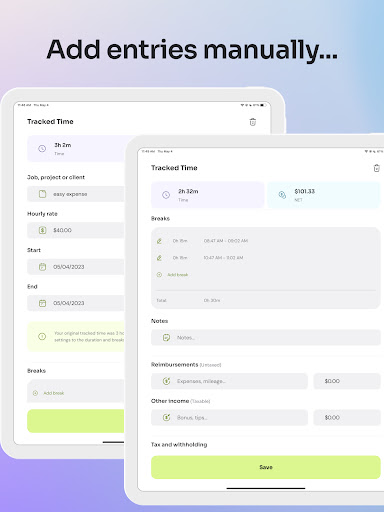The image size is (384, 512).
Task: Click the Other income label
Action: [170, 401]
